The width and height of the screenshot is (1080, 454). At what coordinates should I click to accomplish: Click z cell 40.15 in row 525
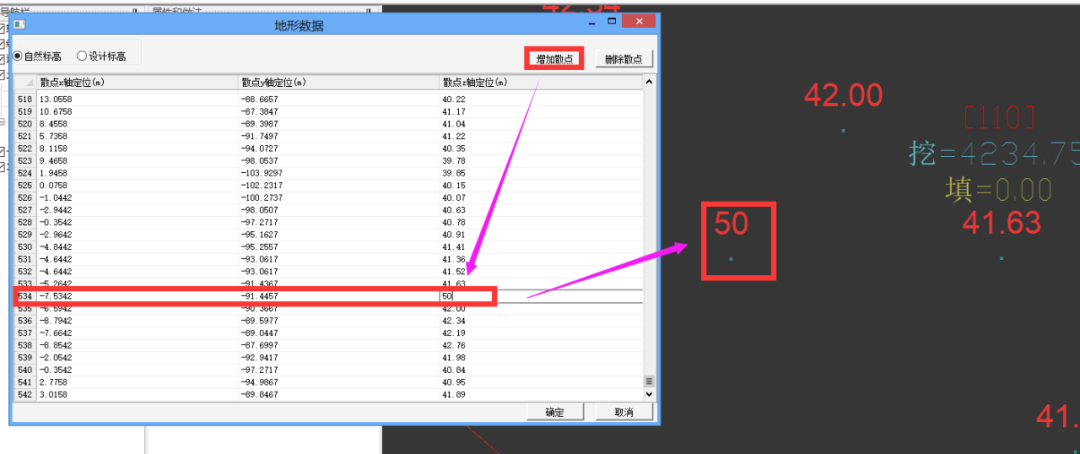pyautogui.click(x=541, y=185)
